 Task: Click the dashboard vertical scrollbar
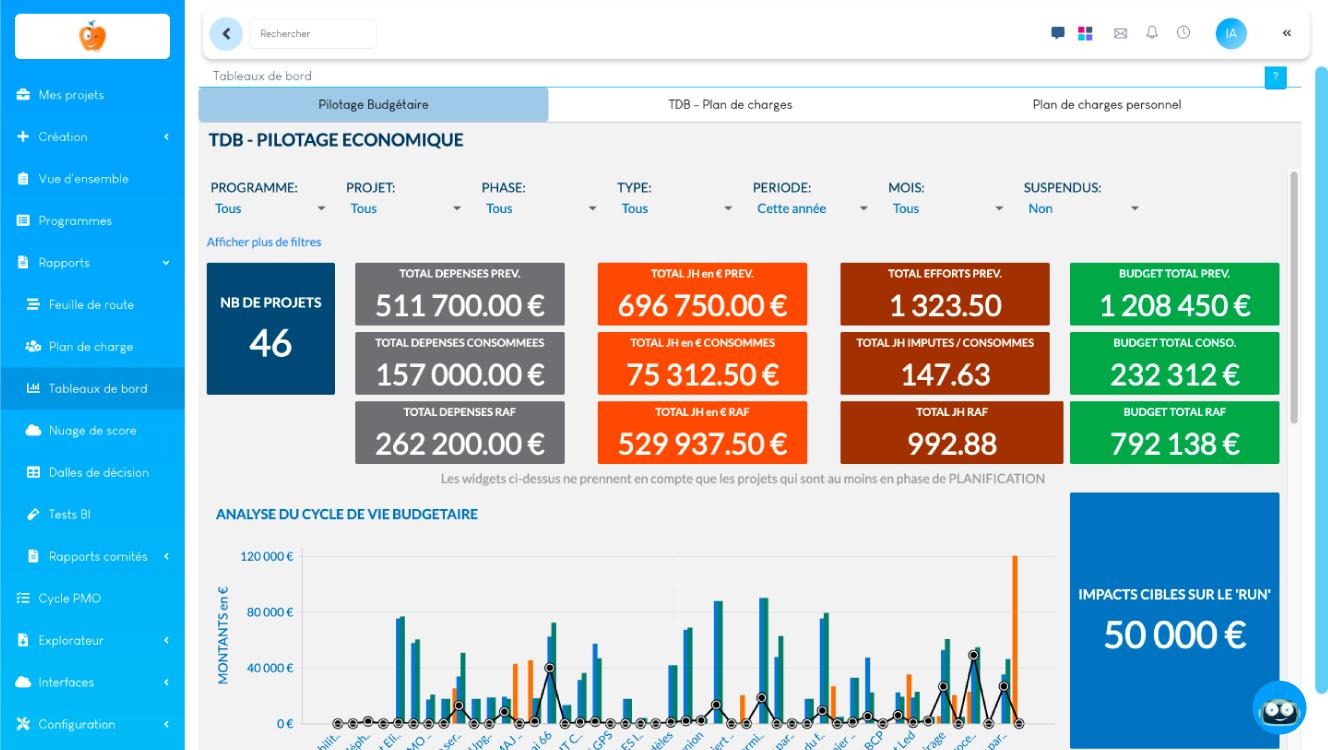point(1295,297)
